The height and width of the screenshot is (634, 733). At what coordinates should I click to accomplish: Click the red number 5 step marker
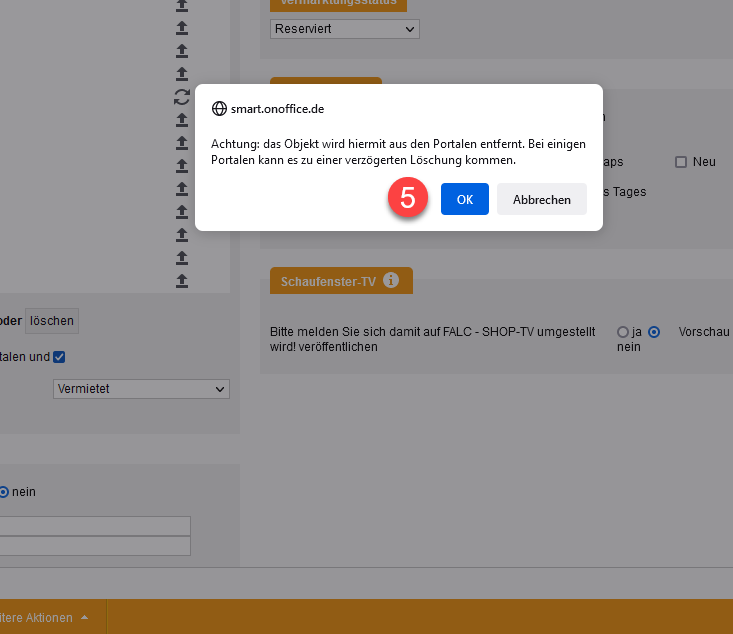(408, 198)
